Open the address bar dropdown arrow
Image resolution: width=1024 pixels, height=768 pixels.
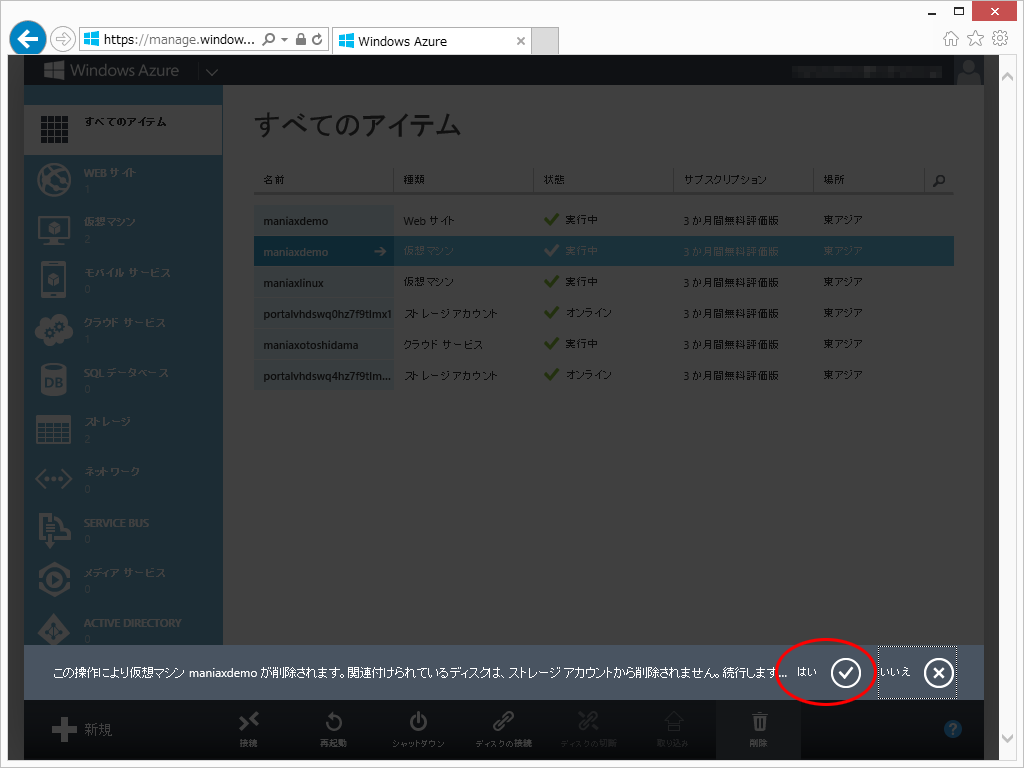(x=285, y=40)
